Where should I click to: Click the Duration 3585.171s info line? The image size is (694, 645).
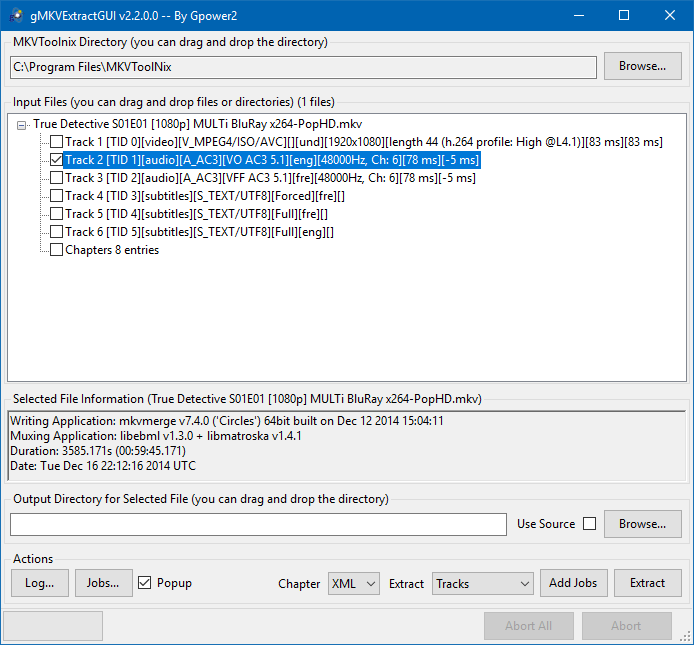pyautogui.click(x=98, y=451)
